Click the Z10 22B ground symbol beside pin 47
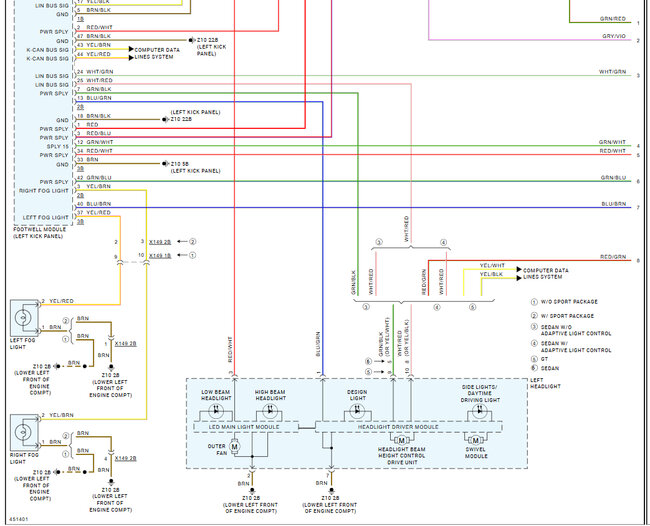This screenshot has width=650, height=526. point(191,40)
